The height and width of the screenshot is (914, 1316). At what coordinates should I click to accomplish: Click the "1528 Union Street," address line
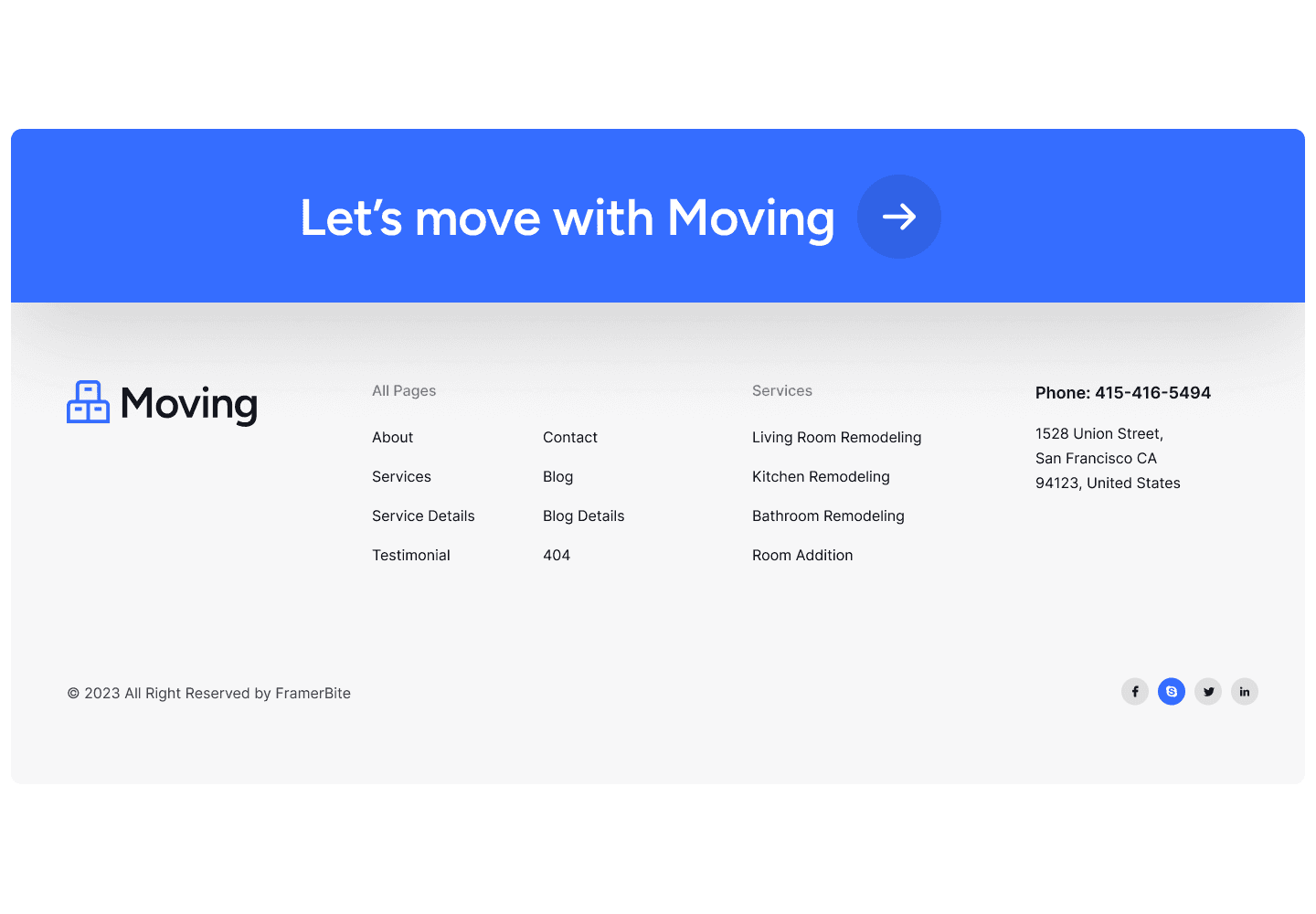coord(1099,434)
